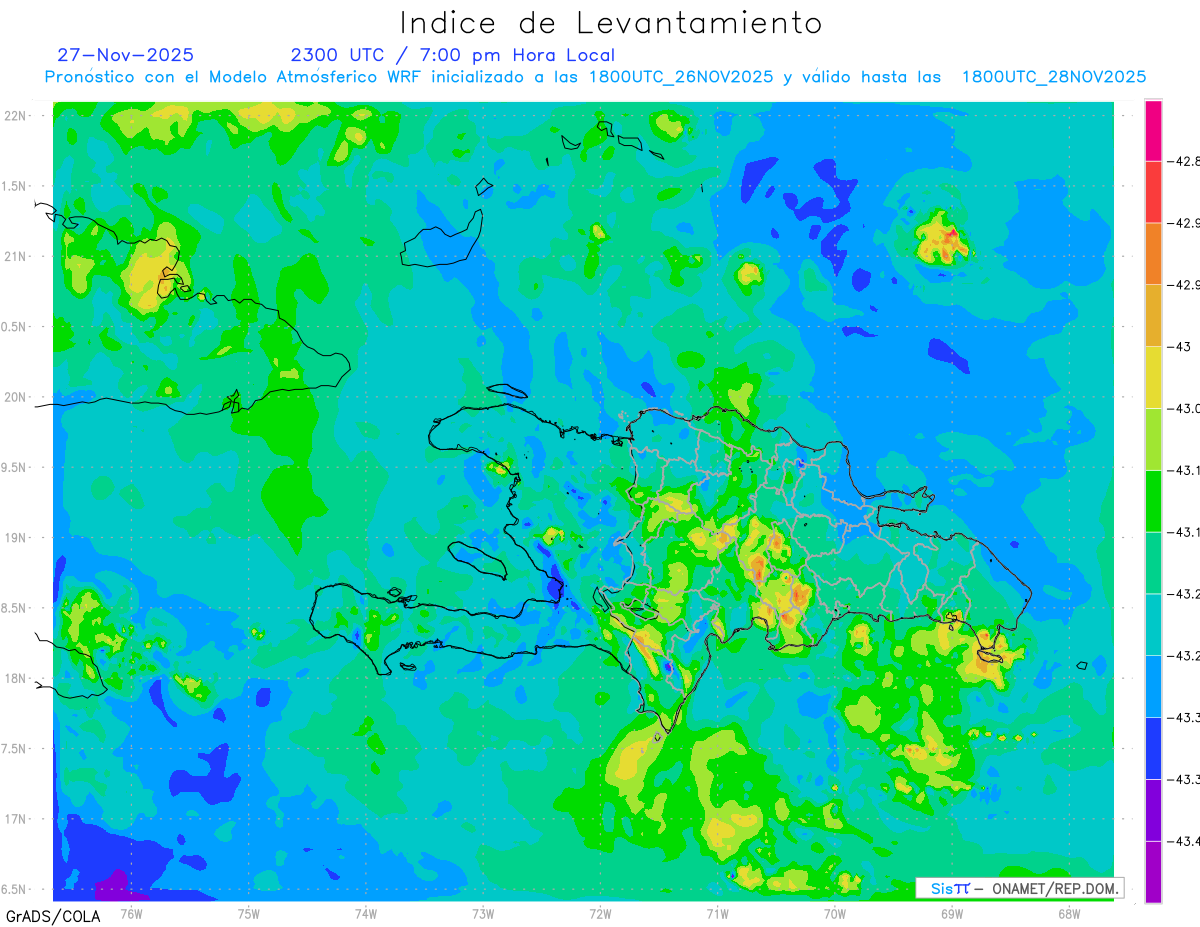Screen dimensions: 1200x927
Task: Click the "69W" longitude label
Action: pyautogui.click(x=952, y=913)
